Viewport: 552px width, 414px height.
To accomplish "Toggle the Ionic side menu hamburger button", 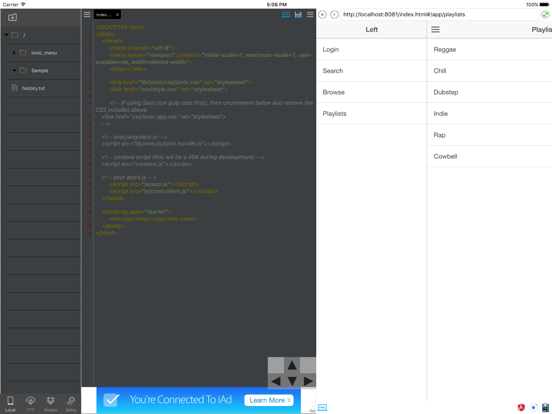I will (435, 30).
